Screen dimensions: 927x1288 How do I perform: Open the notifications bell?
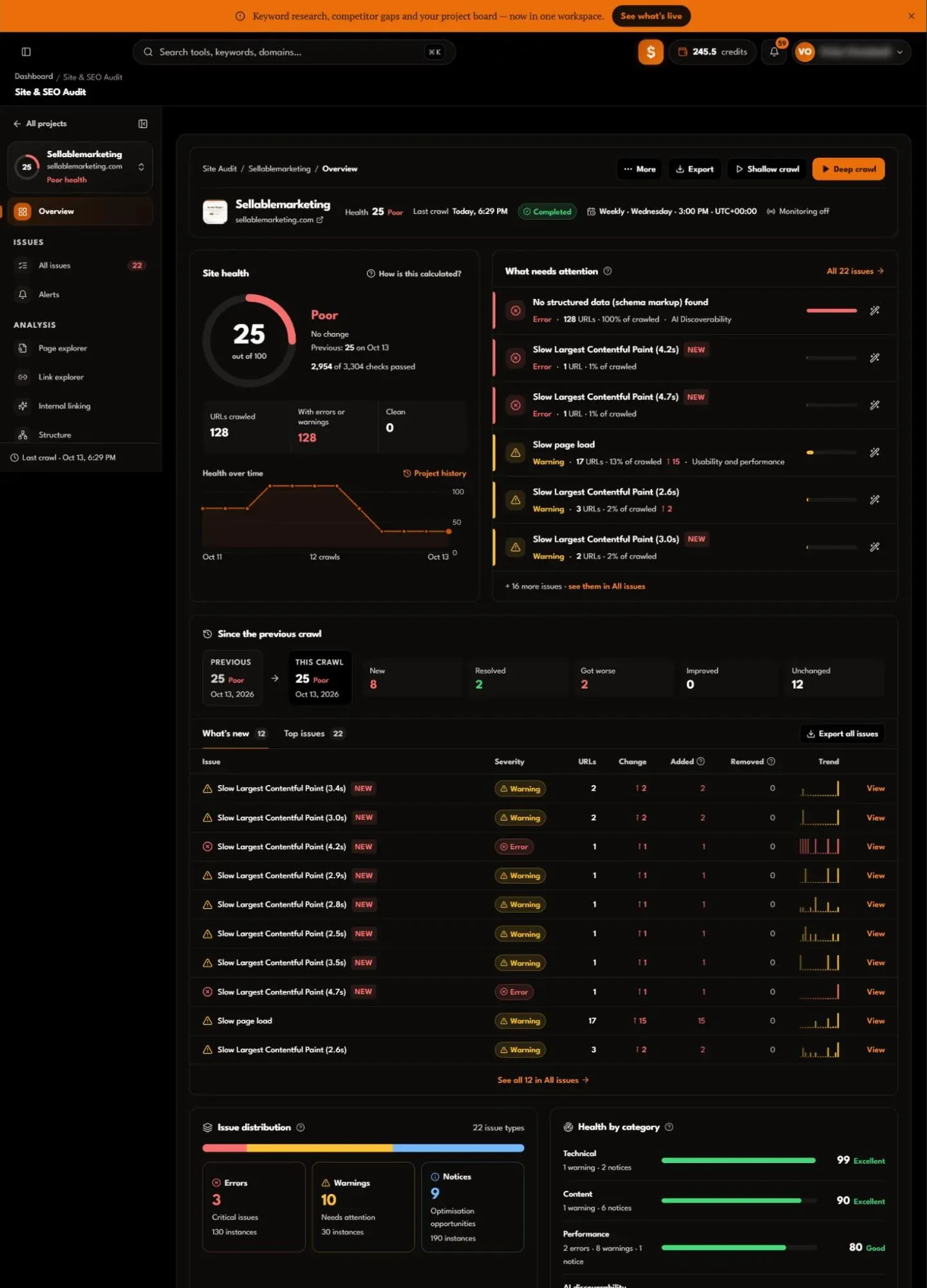[x=774, y=52]
